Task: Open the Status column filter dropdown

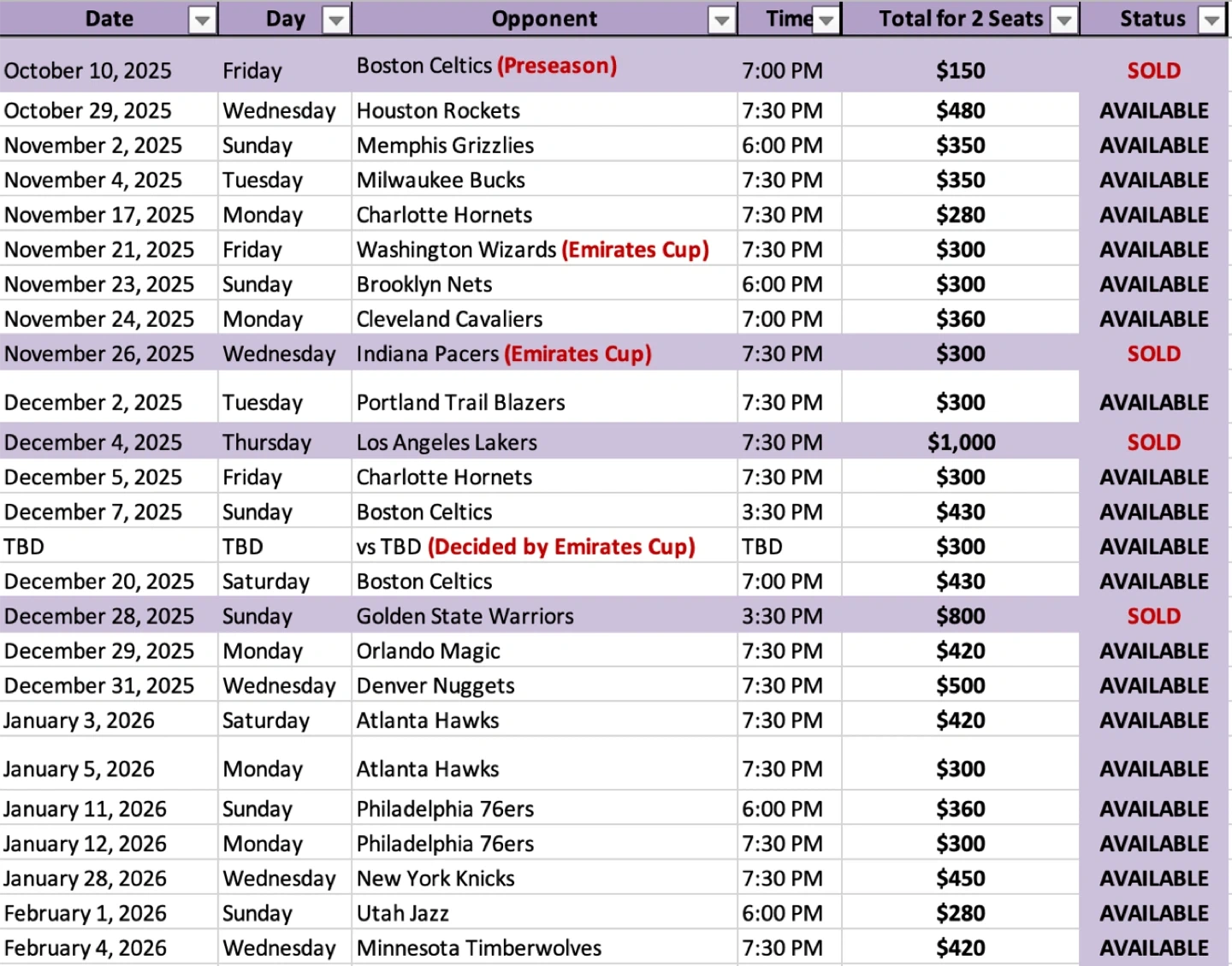Action: (x=1211, y=21)
